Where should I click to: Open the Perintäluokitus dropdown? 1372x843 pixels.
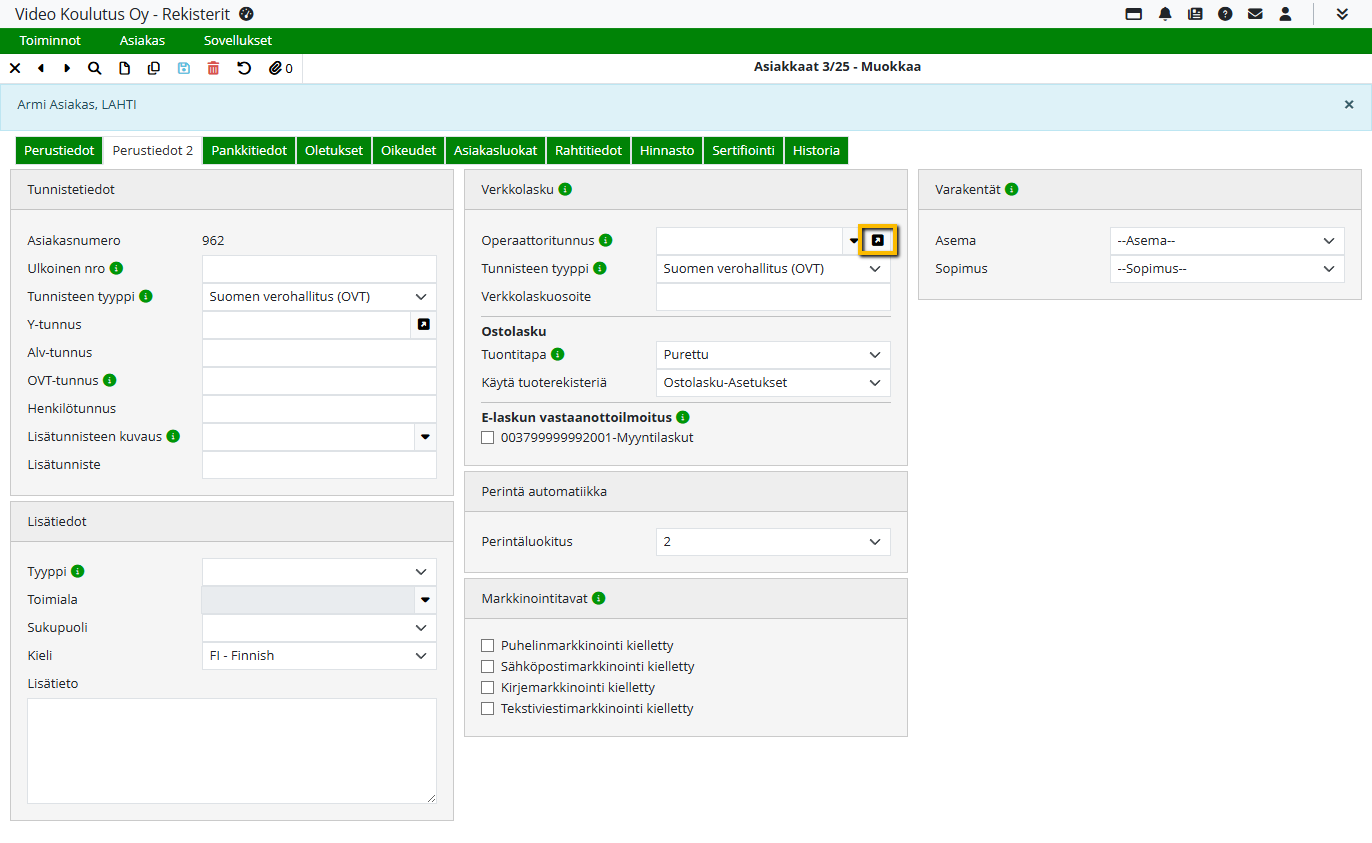[x=773, y=542]
